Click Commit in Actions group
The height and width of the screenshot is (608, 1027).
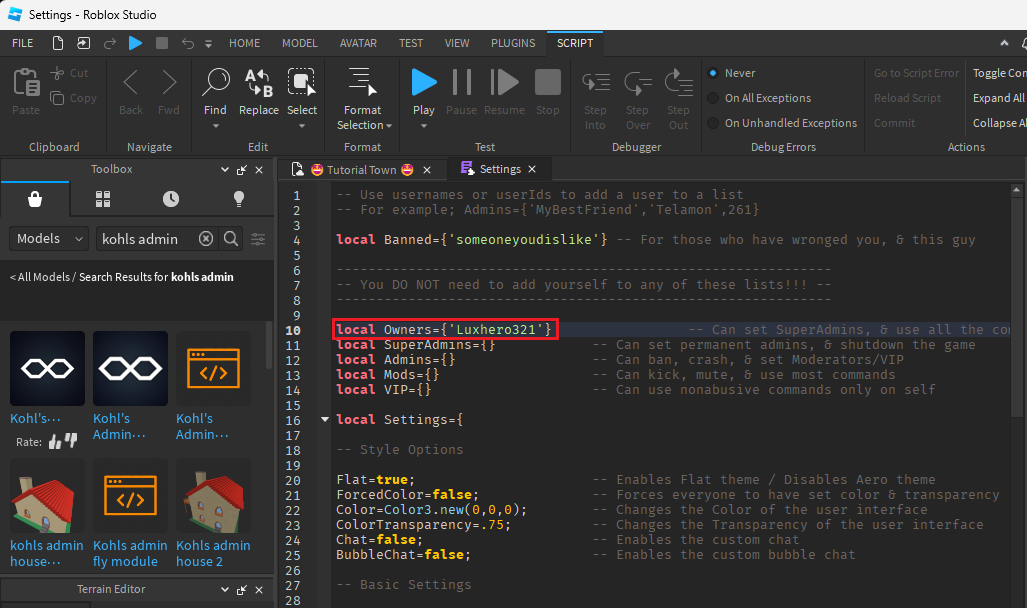pos(894,123)
